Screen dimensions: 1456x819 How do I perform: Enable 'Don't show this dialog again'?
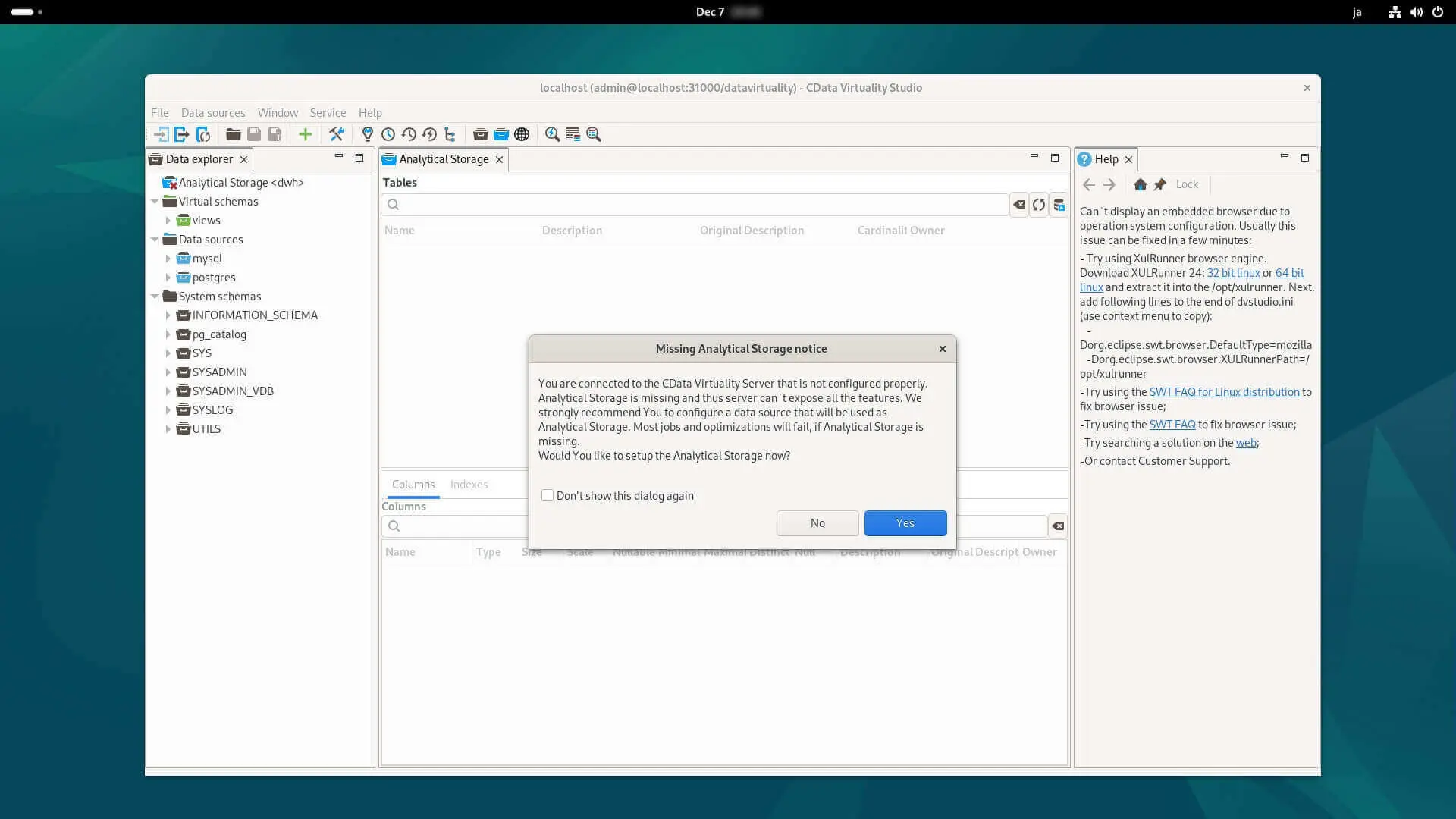pyautogui.click(x=548, y=495)
